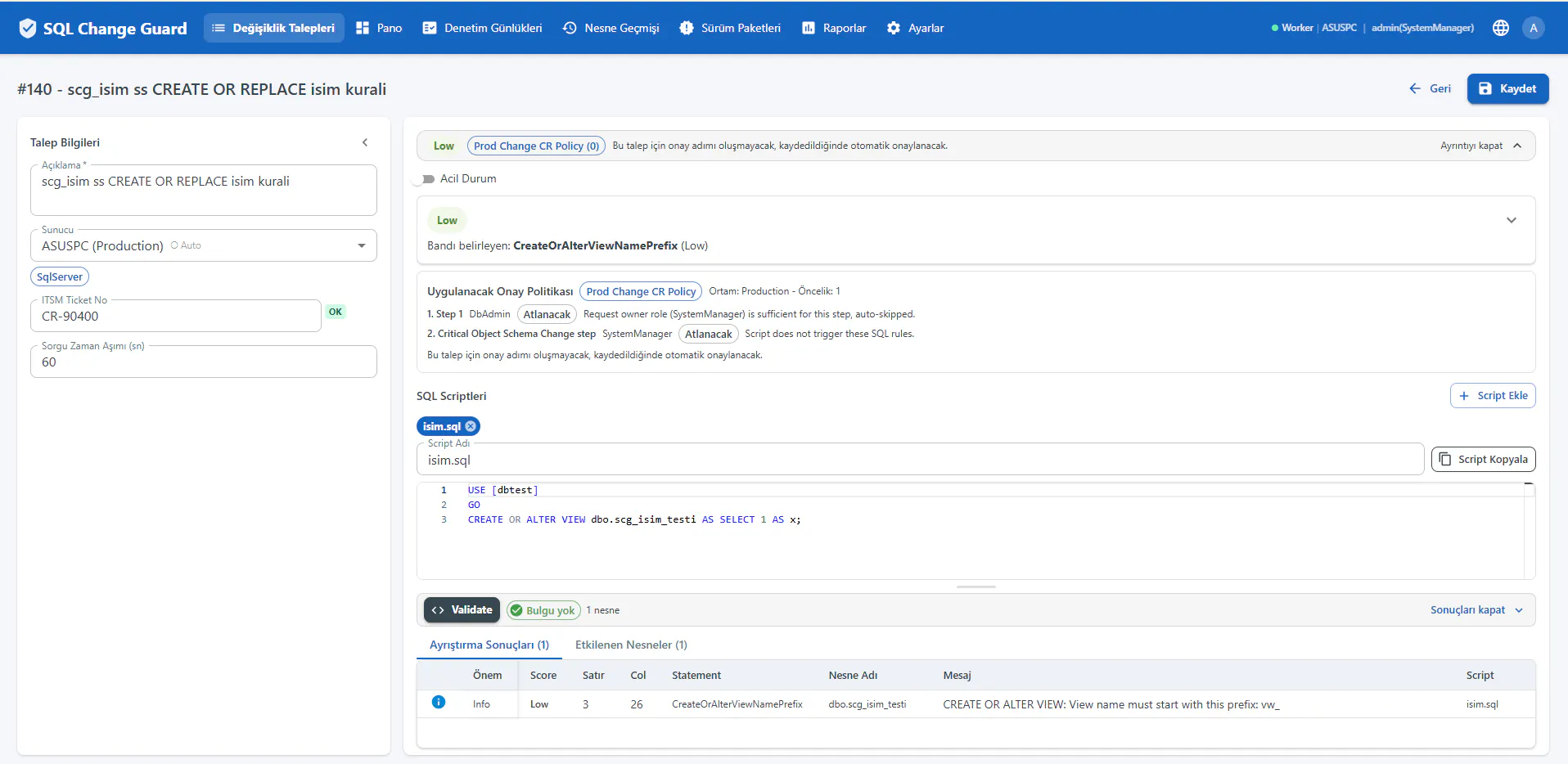Toggle the Acil Durum switch
The height and width of the screenshot is (764, 1568).
[x=426, y=179]
